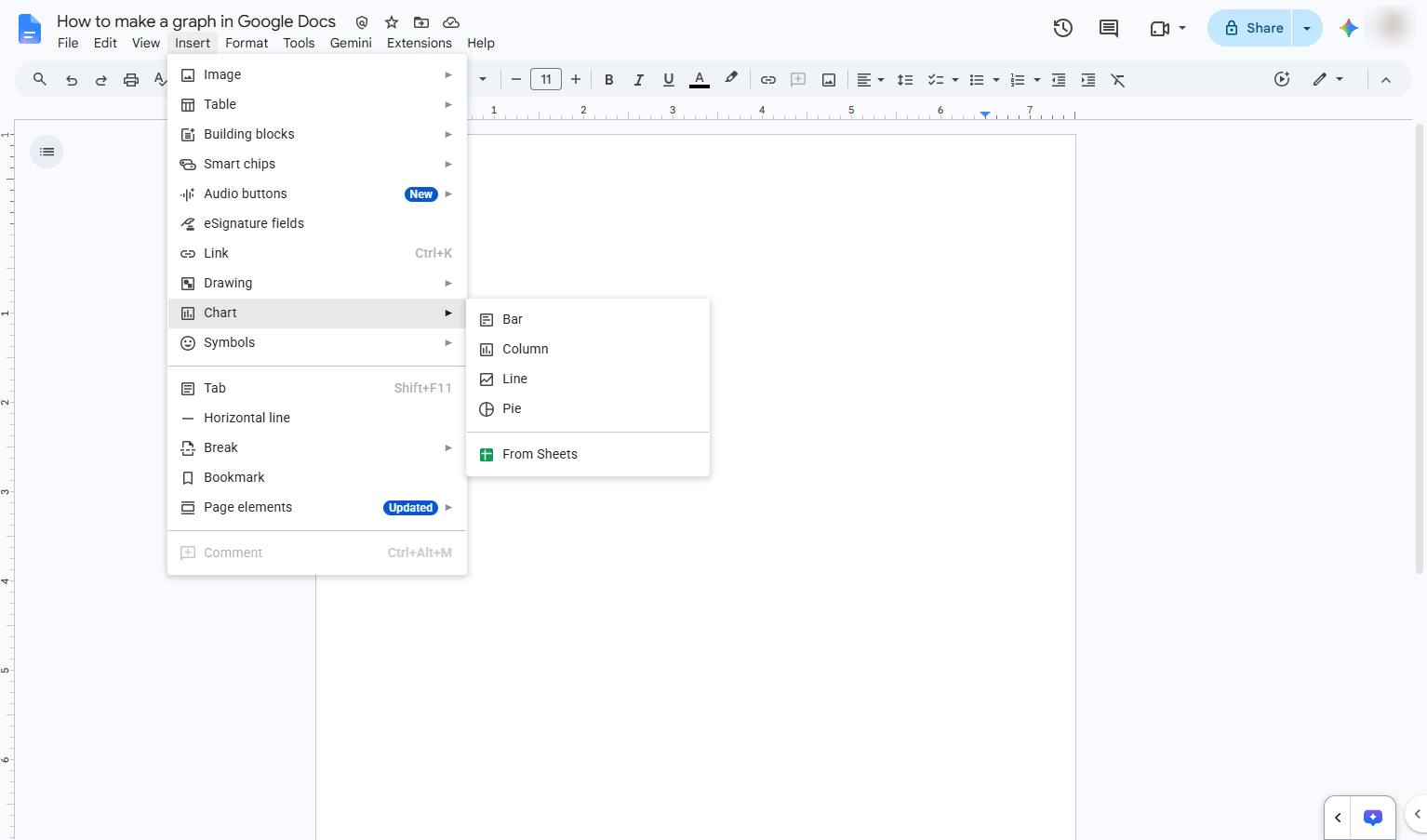Viewport: 1427px width, 840px height.
Task: Insert a Horizontal line
Action: point(317,418)
